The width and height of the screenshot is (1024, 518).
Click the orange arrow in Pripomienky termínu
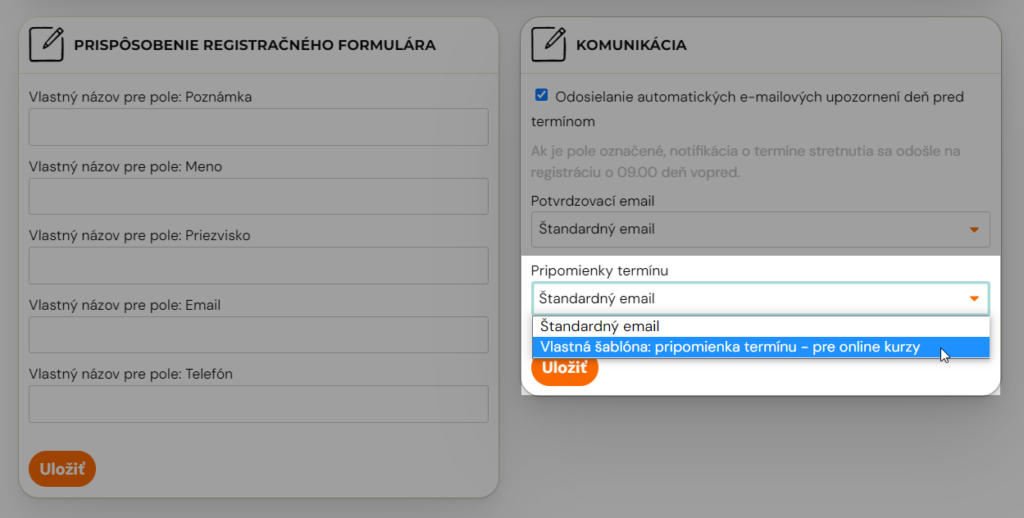coord(974,299)
